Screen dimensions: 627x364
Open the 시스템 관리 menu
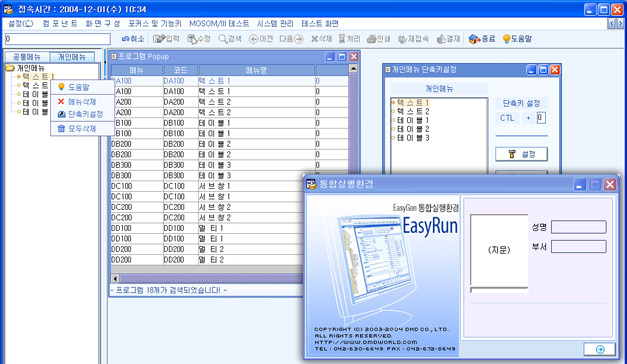pyautogui.click(x=275, y=24)
